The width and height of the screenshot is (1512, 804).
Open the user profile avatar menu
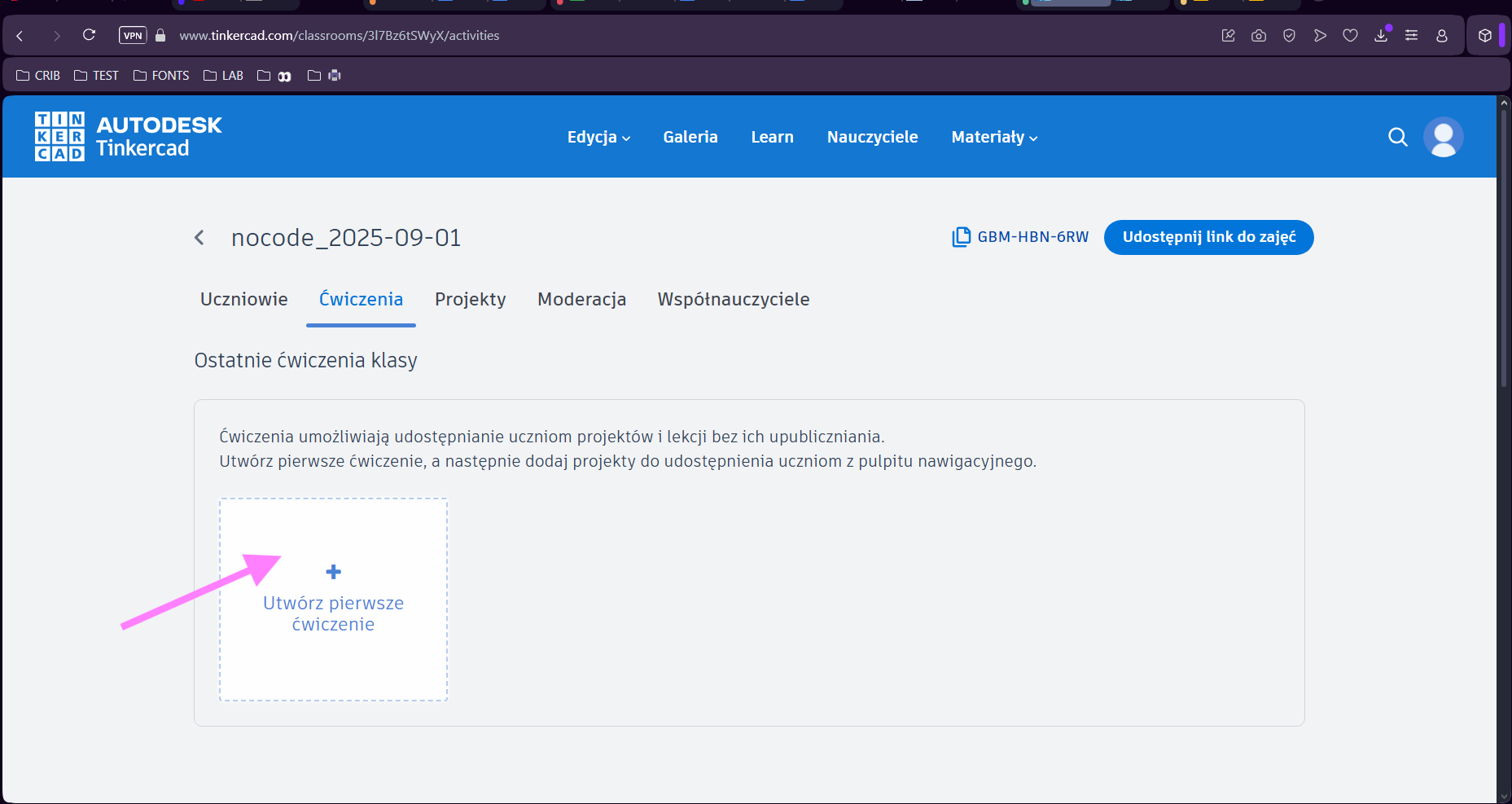pos(1443,137)
